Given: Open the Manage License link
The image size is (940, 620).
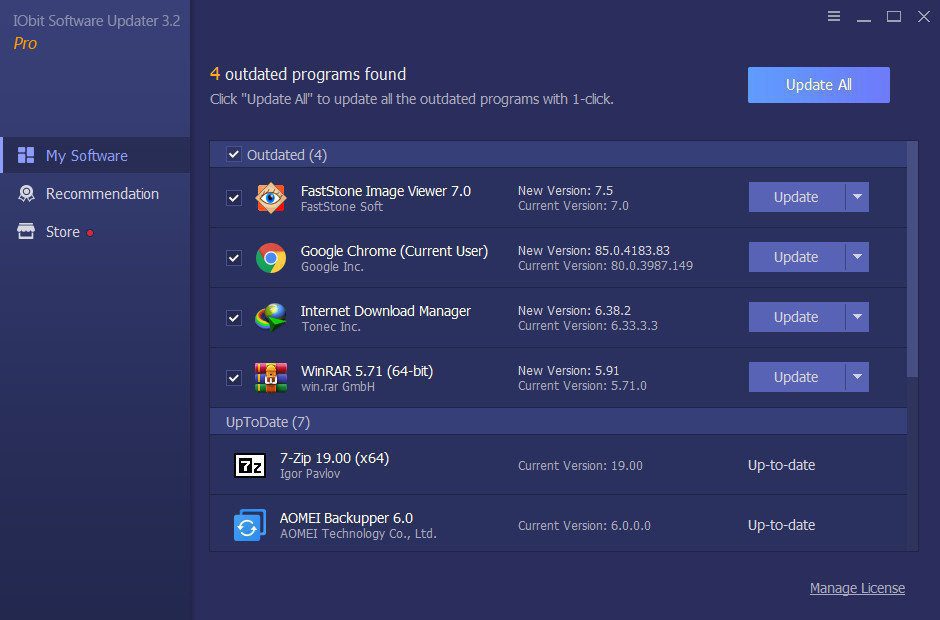Looking at the screenshot, I should click(x=857, y=588).
